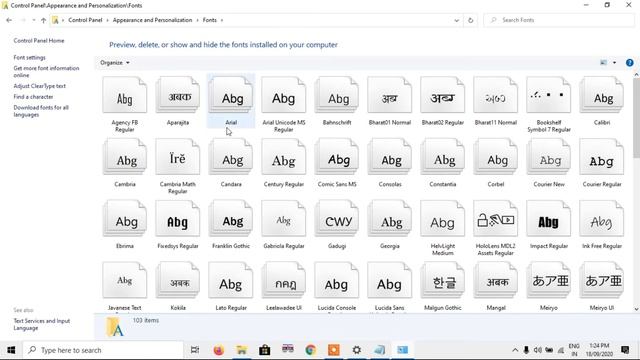This screenshot has width=640, height=360.
Task: Select the Malgun Gothic font icon
Action: (x=442, y=281)
